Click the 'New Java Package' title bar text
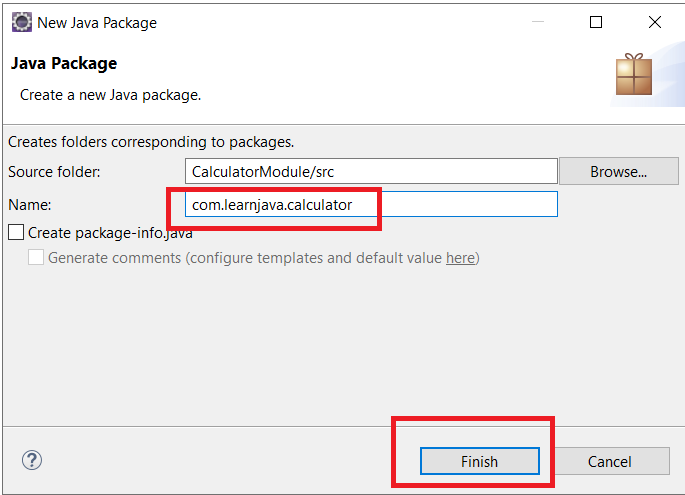Viewport: 685px width, 495px height. point(97,22)
